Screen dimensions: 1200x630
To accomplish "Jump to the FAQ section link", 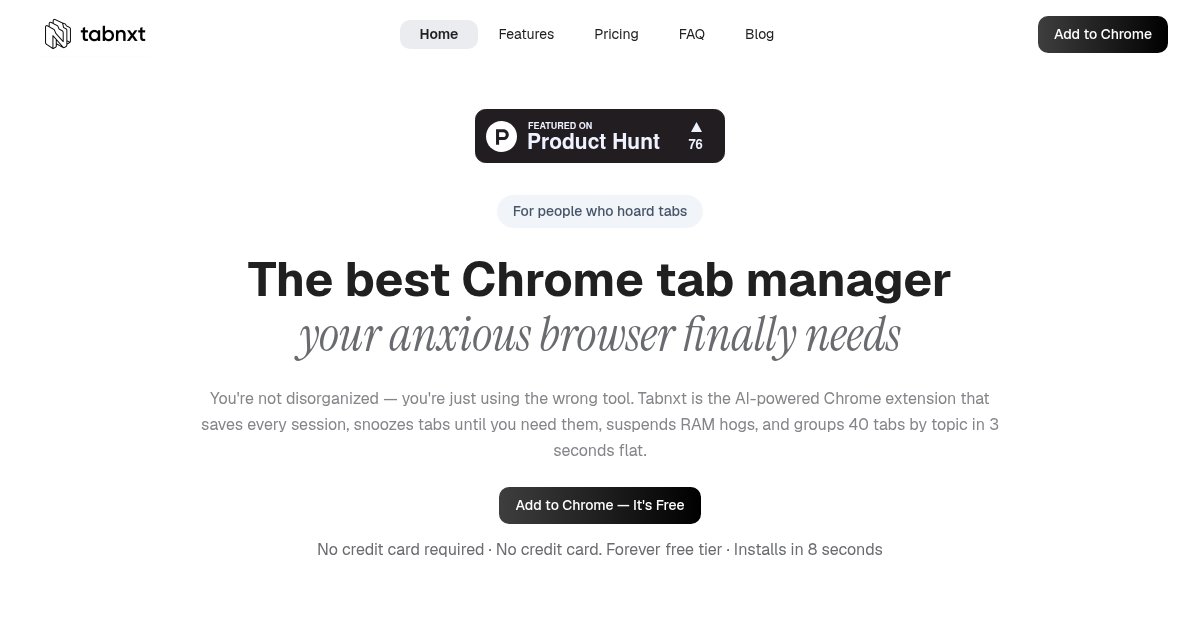I will pyautogui.click(x=692, y=34).
